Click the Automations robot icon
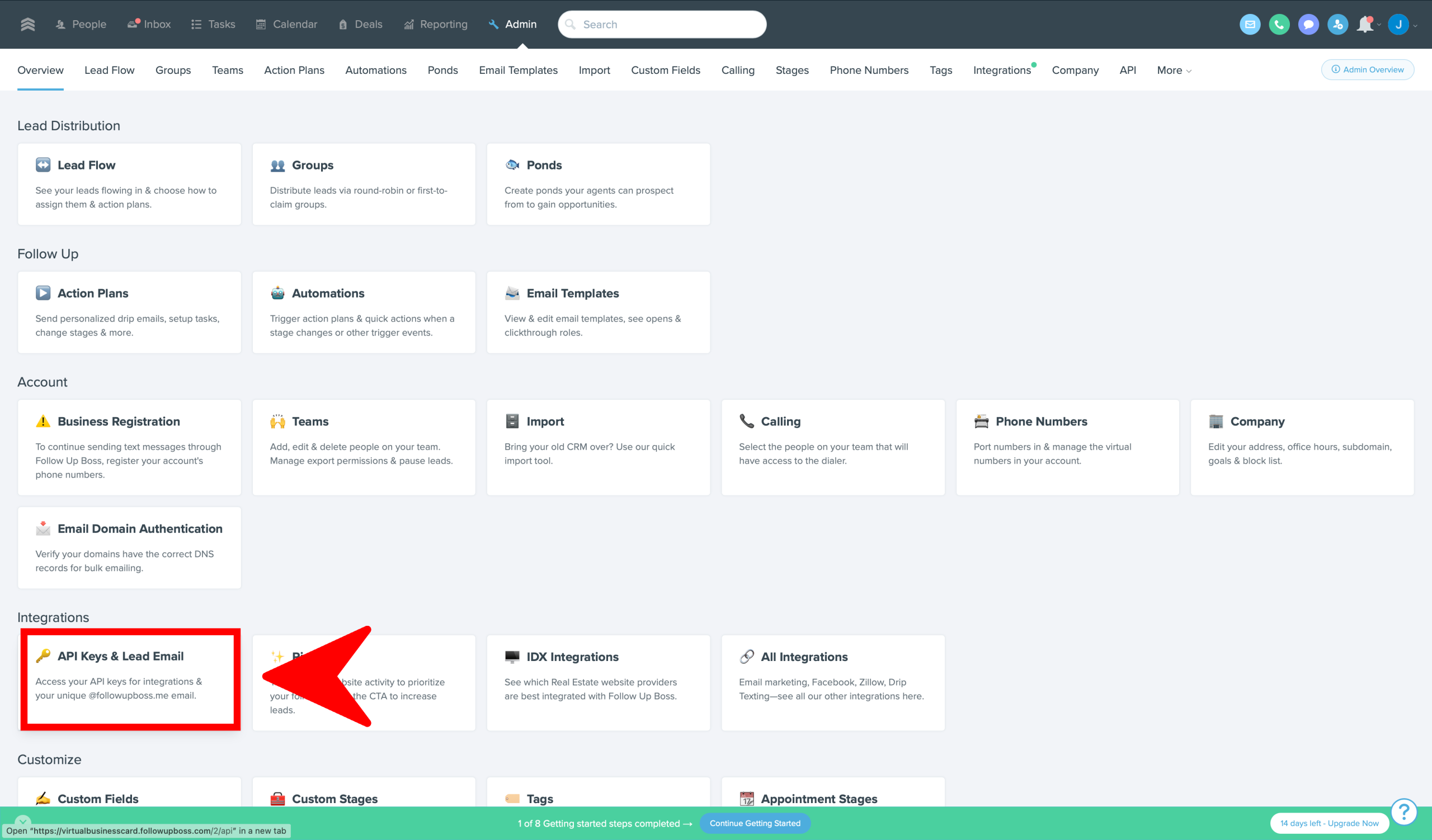This screenshot has width=1432, height=840. click(x=277, y=293)
